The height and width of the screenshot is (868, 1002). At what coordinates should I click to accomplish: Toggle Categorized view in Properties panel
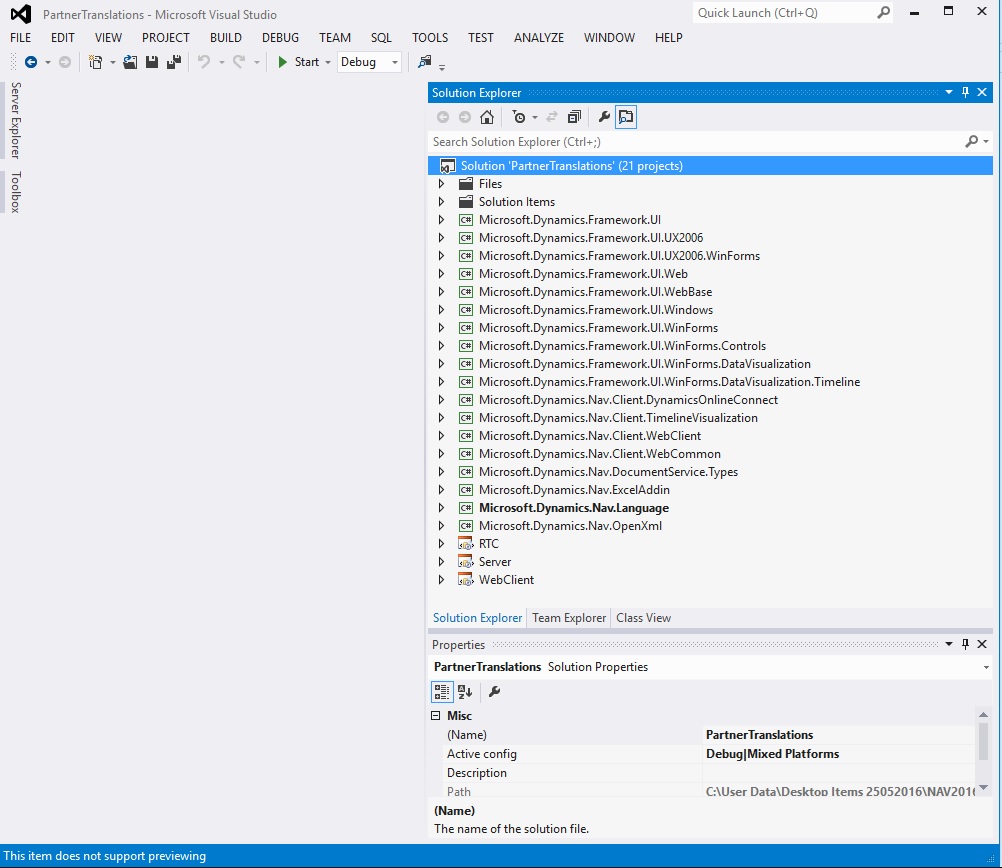441,692
